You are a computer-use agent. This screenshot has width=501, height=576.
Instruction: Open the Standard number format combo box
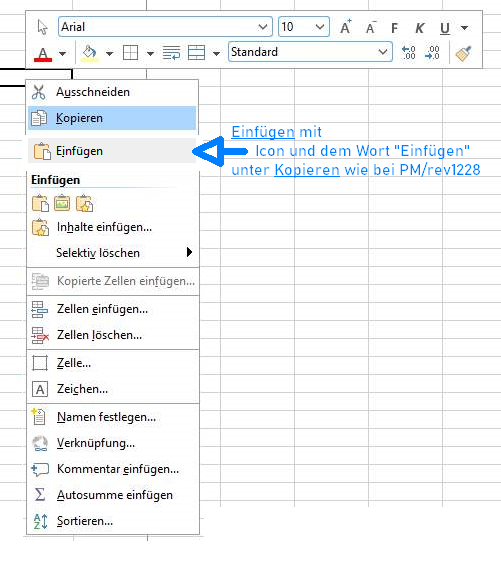click(310, 52)
